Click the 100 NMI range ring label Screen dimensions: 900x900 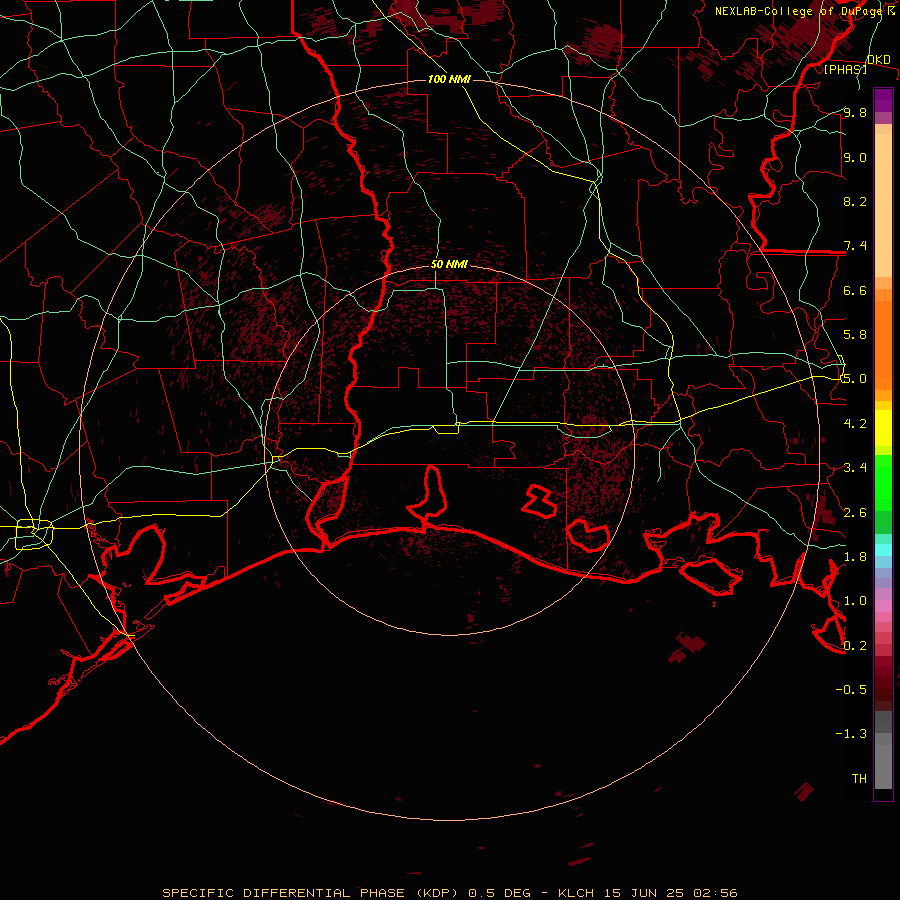[449, 79]
